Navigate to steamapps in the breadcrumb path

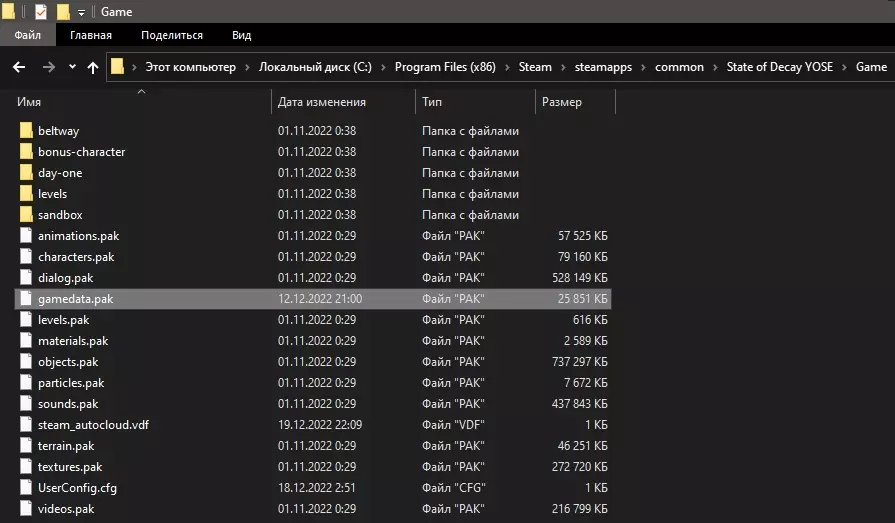[x=605, y=67]
